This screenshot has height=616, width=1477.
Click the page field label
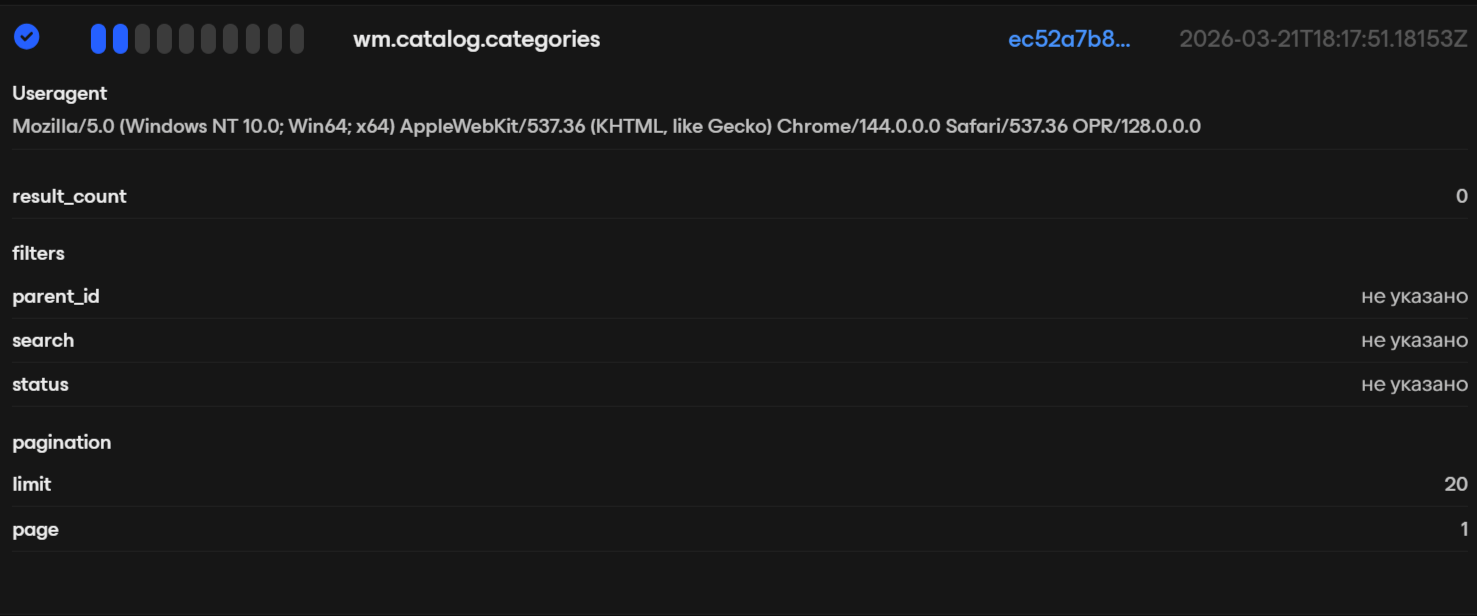pyautogui.click(x=35, y=529)
